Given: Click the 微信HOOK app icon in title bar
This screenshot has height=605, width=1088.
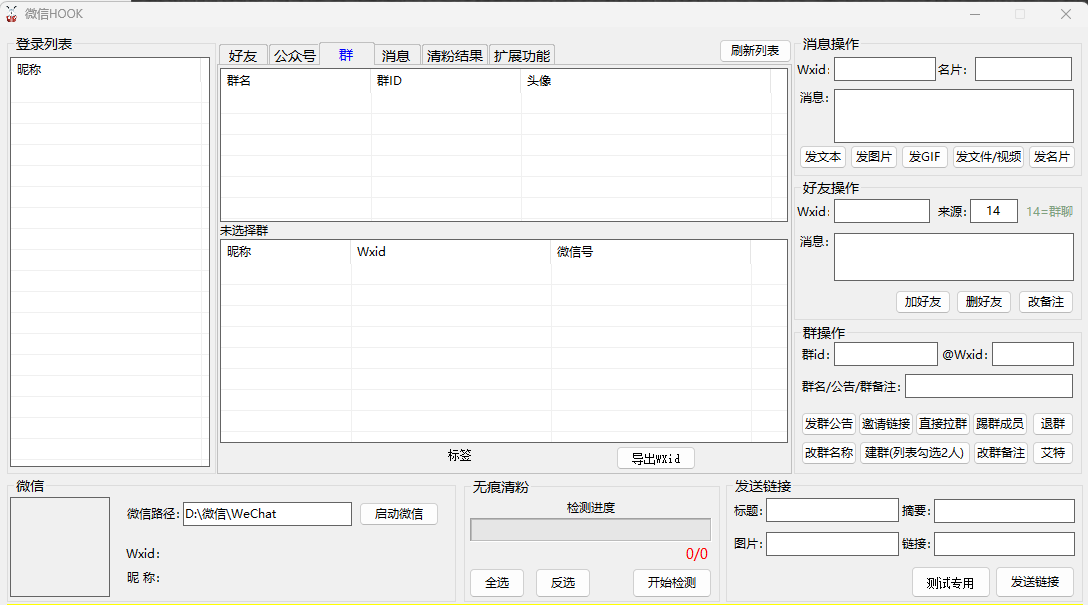Looking at the screenshot, I should click(11, 14).
